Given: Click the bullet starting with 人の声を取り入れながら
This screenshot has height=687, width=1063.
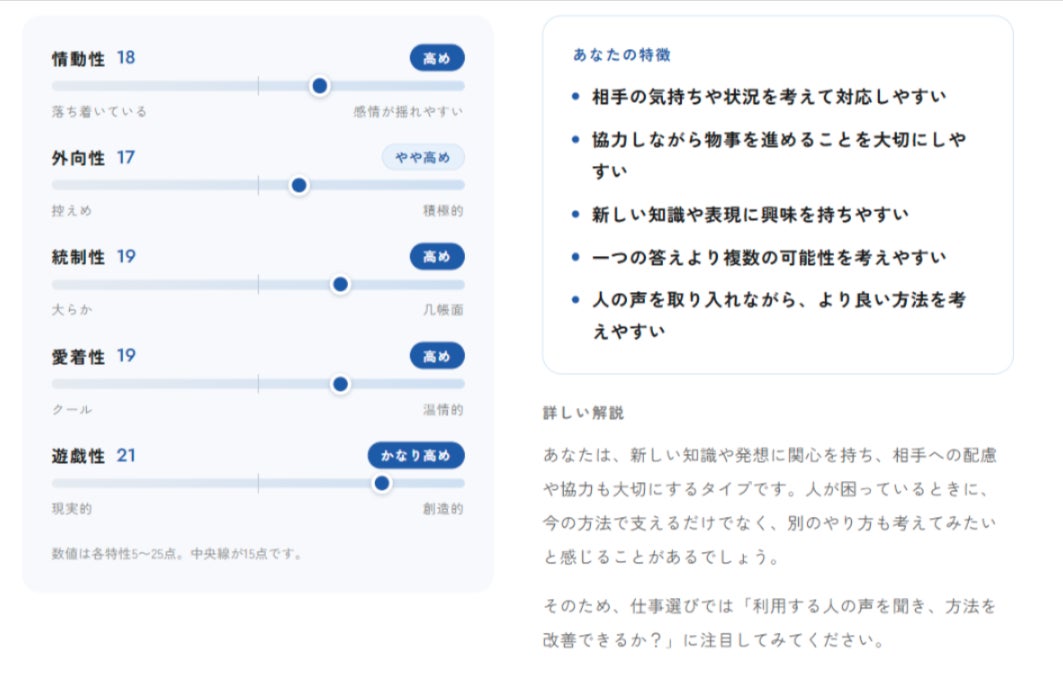Looking at the screenshot, I should click(x=779, y=315).
